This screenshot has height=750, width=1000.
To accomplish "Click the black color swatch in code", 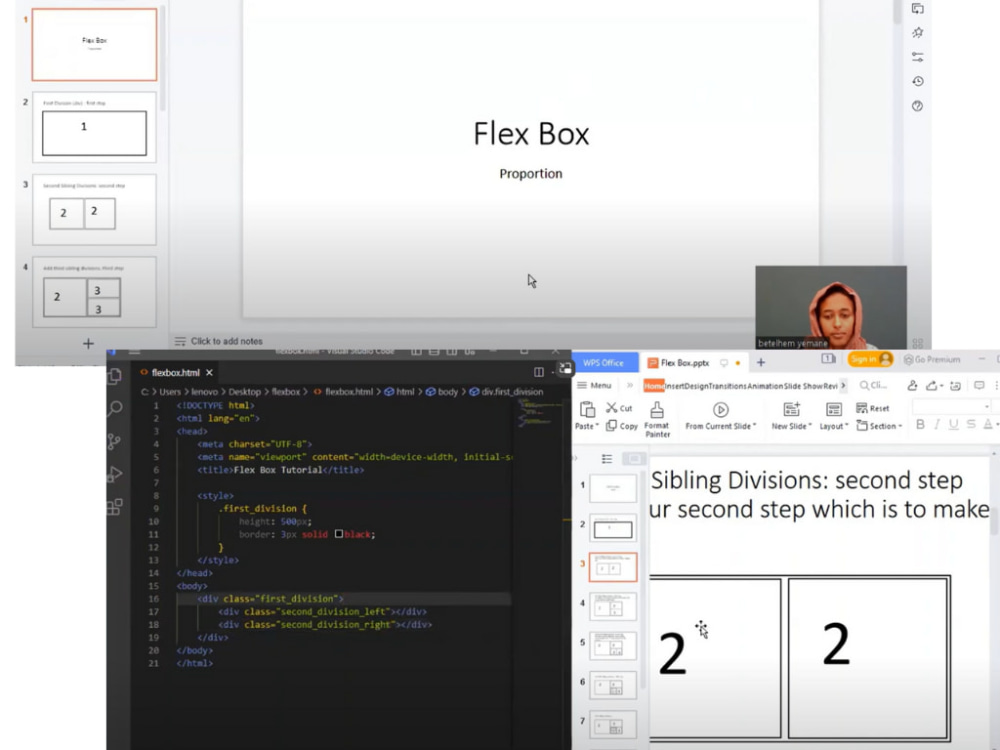I will click(339, 534).
